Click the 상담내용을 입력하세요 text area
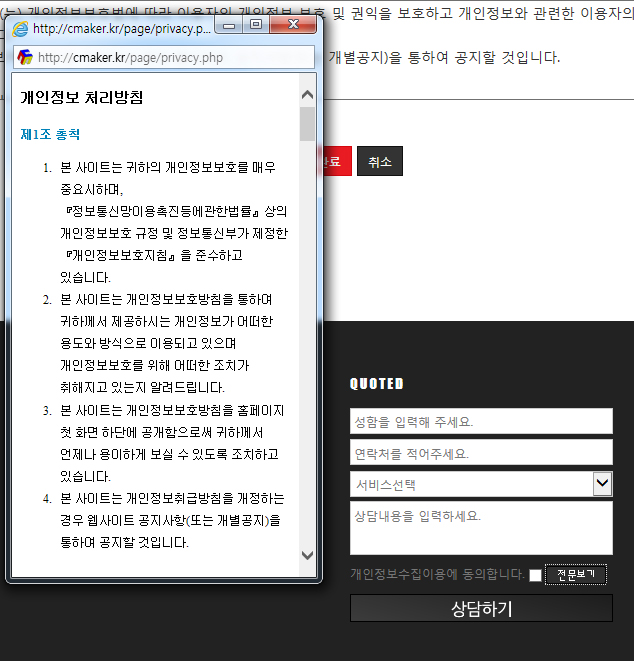The image size is (634, 661). 481,530
